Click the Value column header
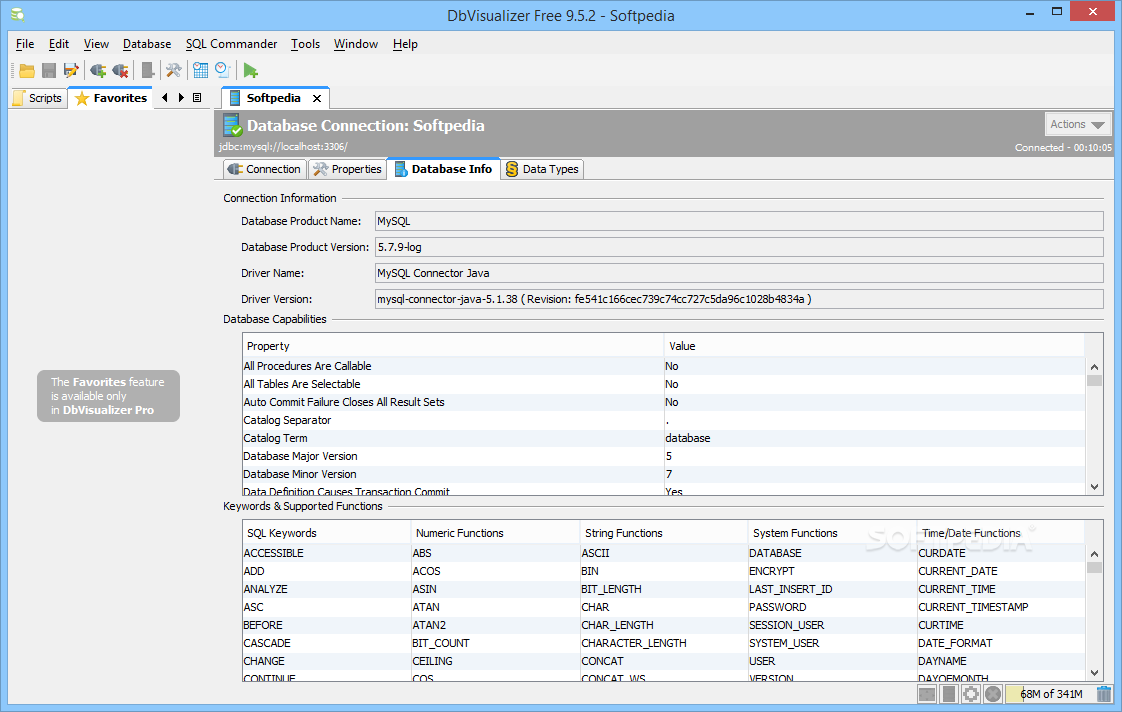The image size is (1122, 712). point(874,346)
